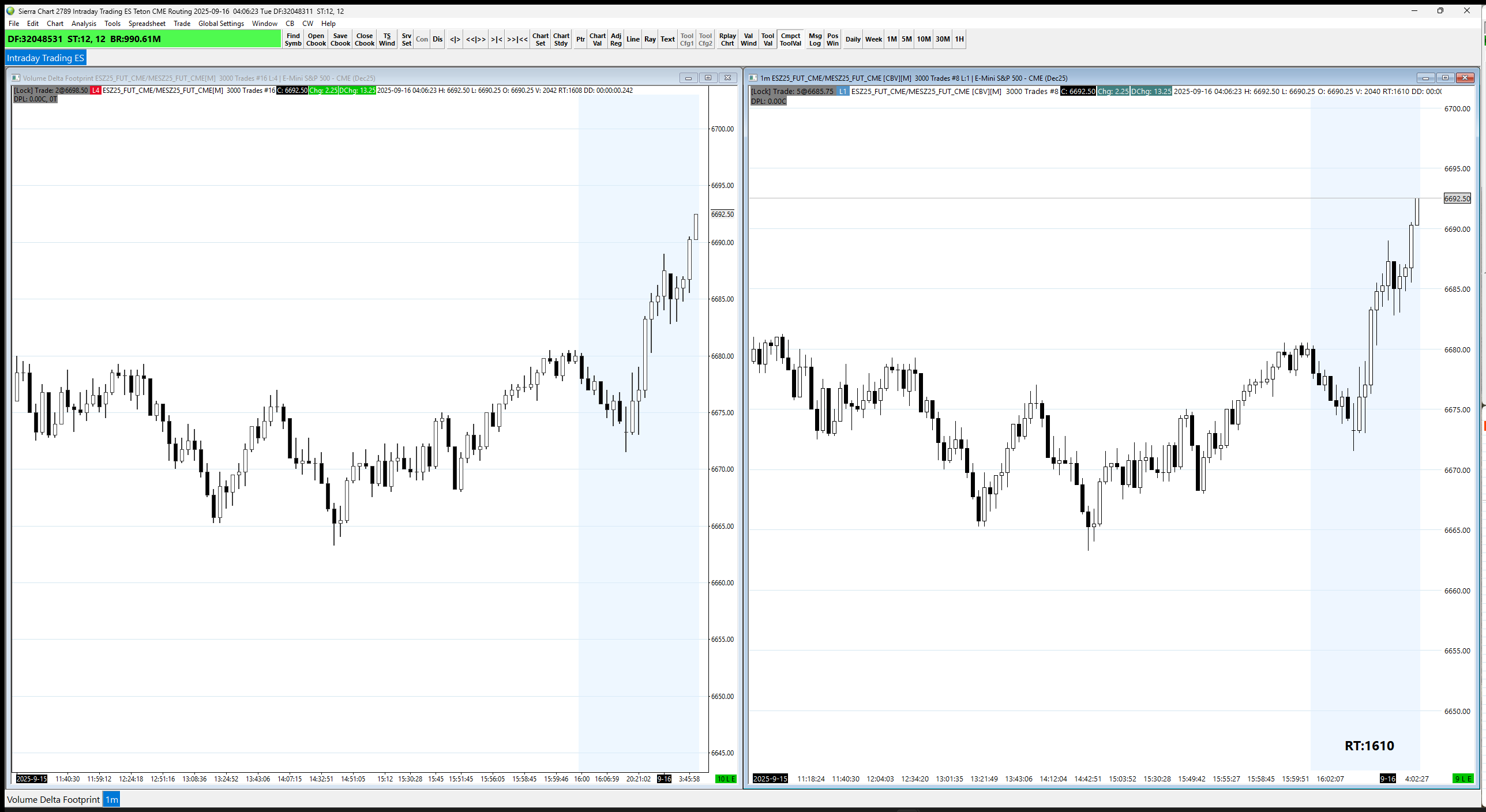Toggle the Val Wind window

(748, 39)
